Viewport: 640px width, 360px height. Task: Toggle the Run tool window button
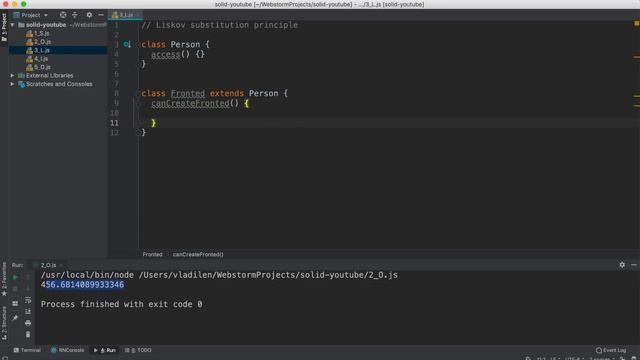tap(105, 350)
